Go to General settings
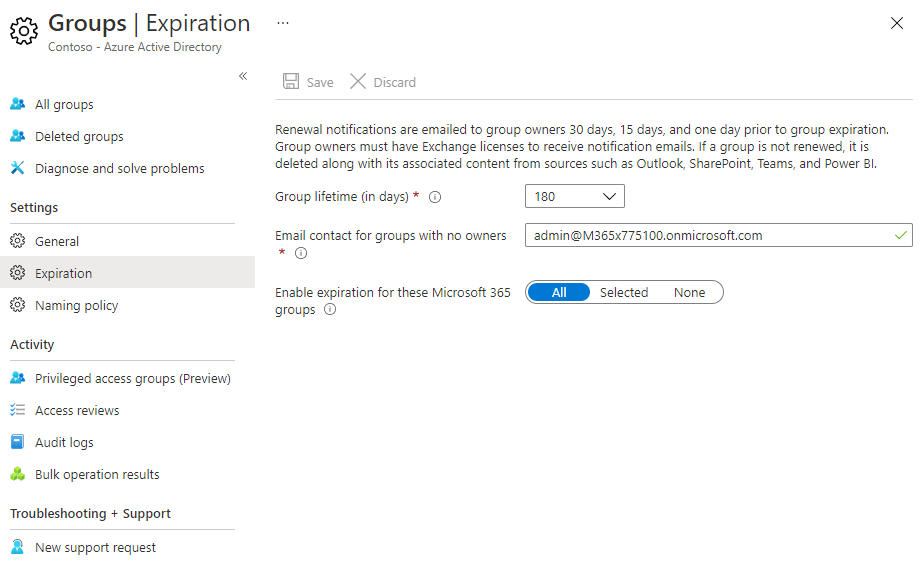921x565 pixels. pos(57,241)
